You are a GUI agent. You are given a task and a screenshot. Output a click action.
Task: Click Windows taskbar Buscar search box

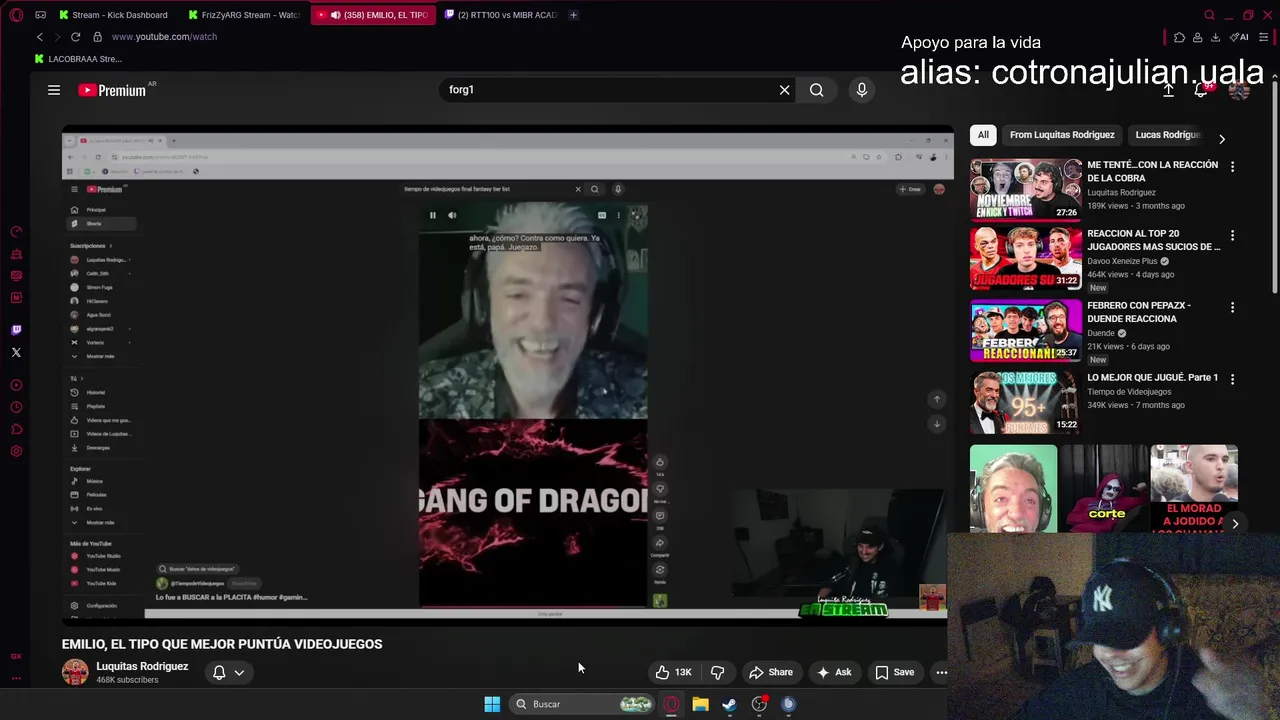(x=583, y=704)
